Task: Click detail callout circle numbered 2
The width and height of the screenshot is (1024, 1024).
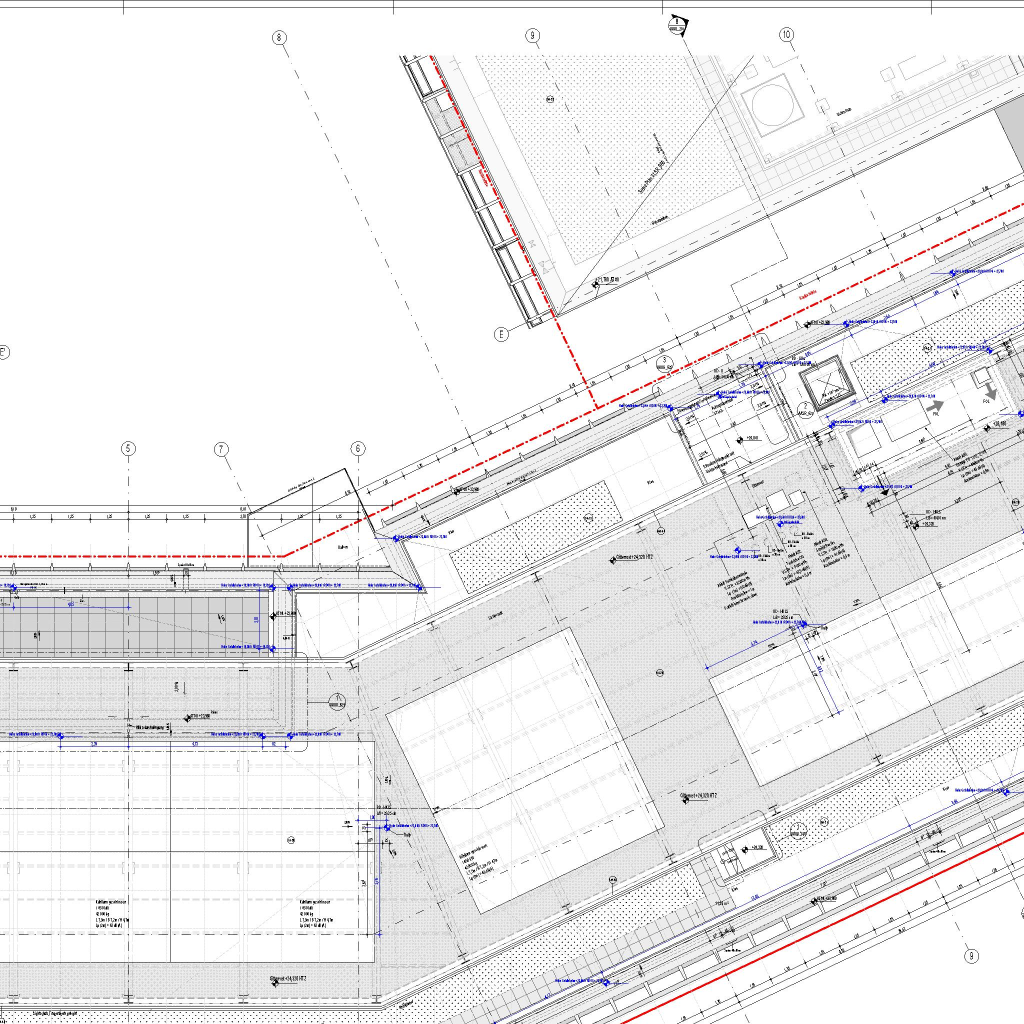Action: pos(805,407)
